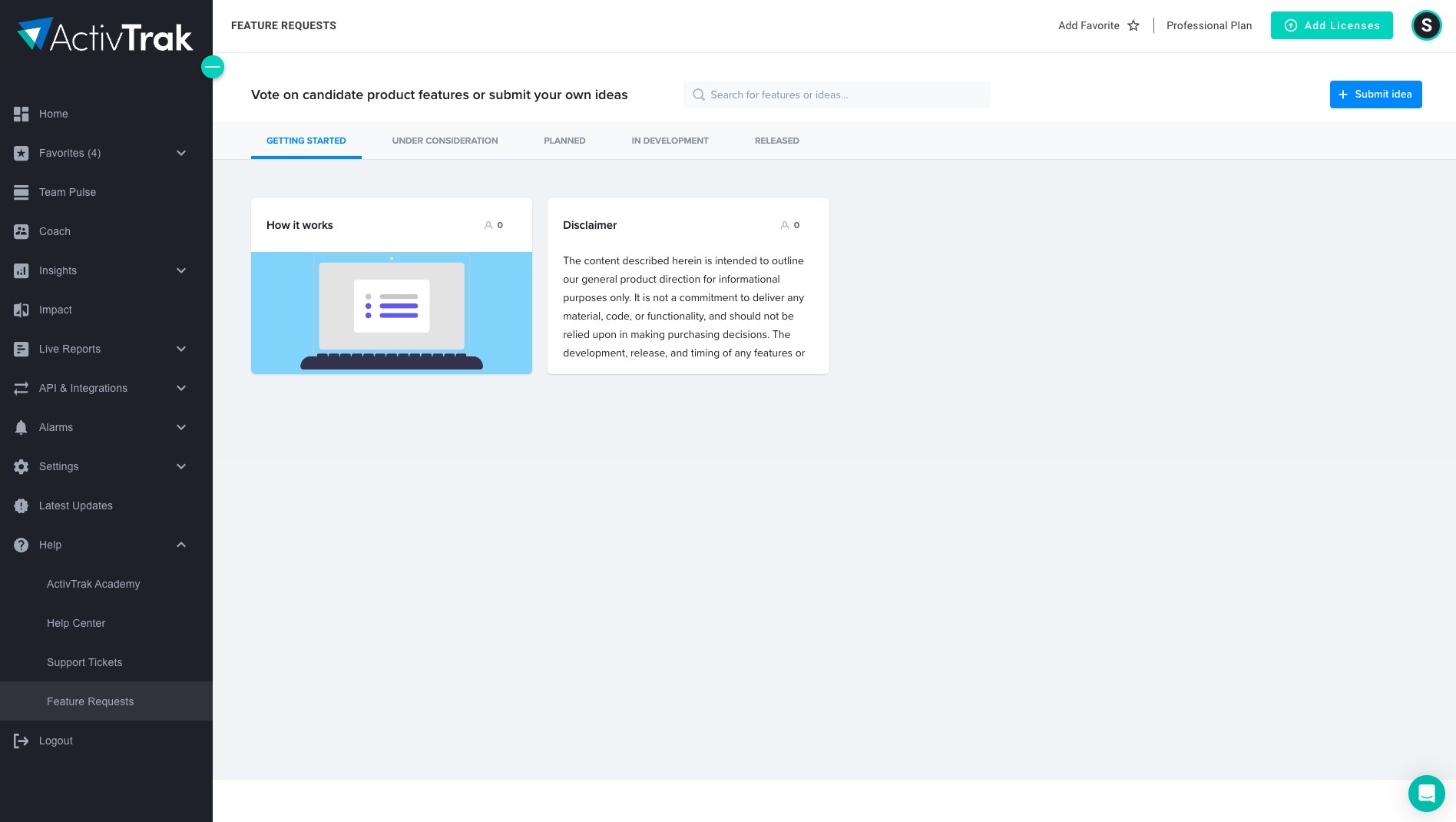This screenshot has height=822, width=1456.
Task: Switch to Released tab
Action: coord(776,141)
